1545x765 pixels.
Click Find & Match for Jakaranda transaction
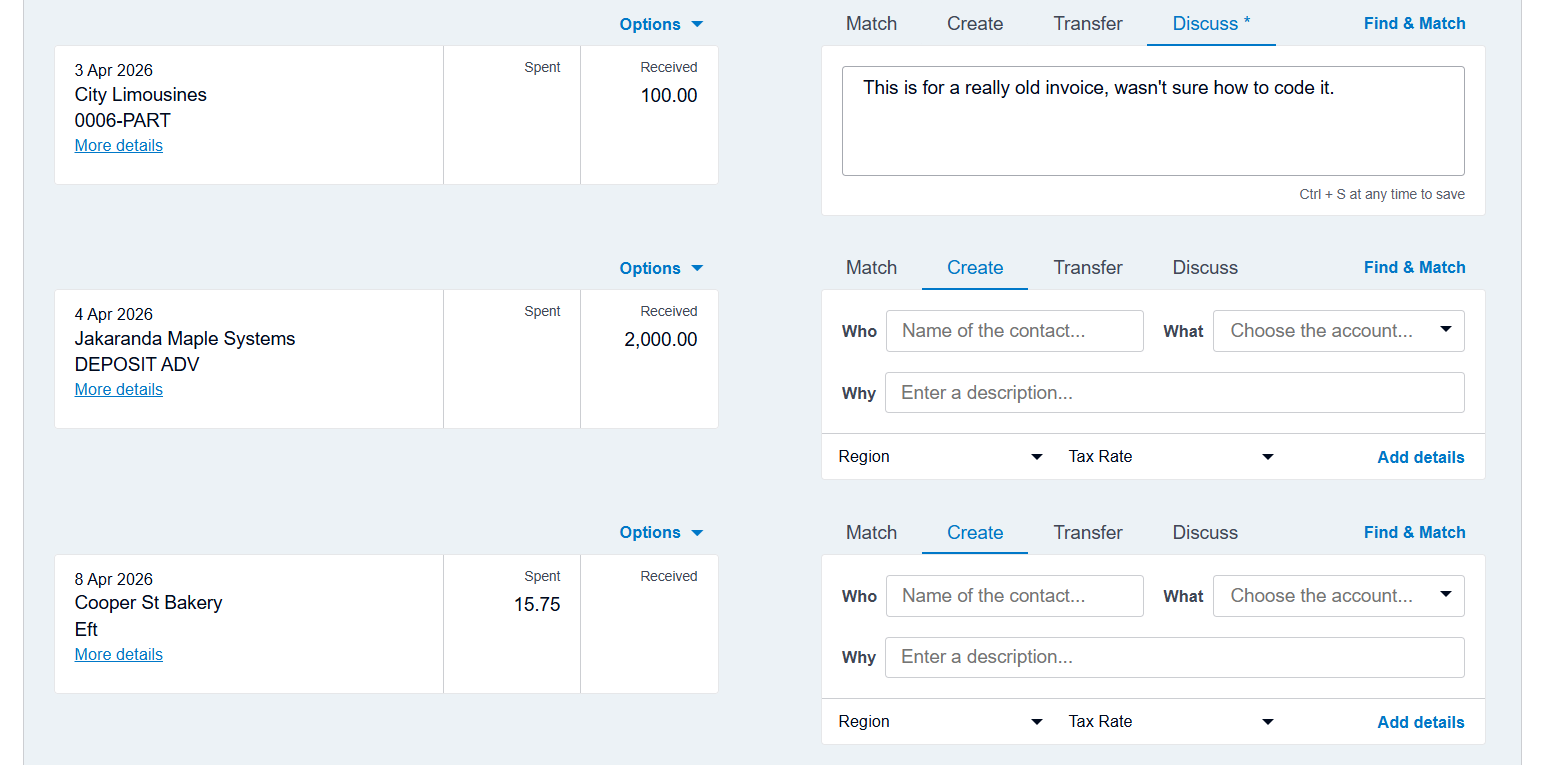[x=1414, y=268]
